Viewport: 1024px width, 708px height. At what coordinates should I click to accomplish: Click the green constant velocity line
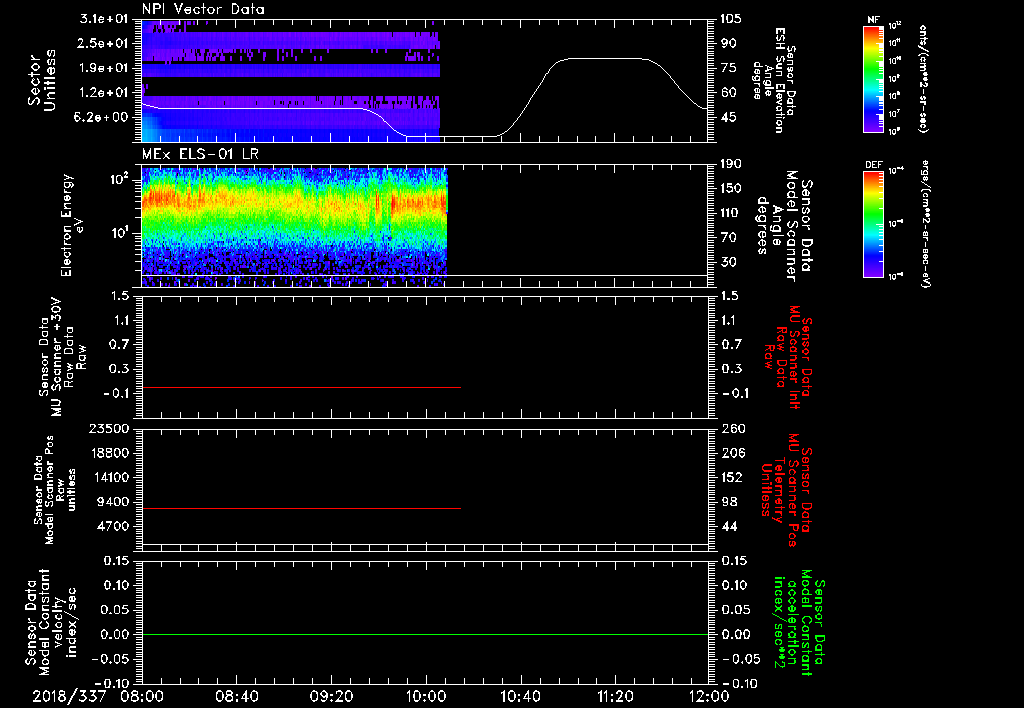click(425, 634)
